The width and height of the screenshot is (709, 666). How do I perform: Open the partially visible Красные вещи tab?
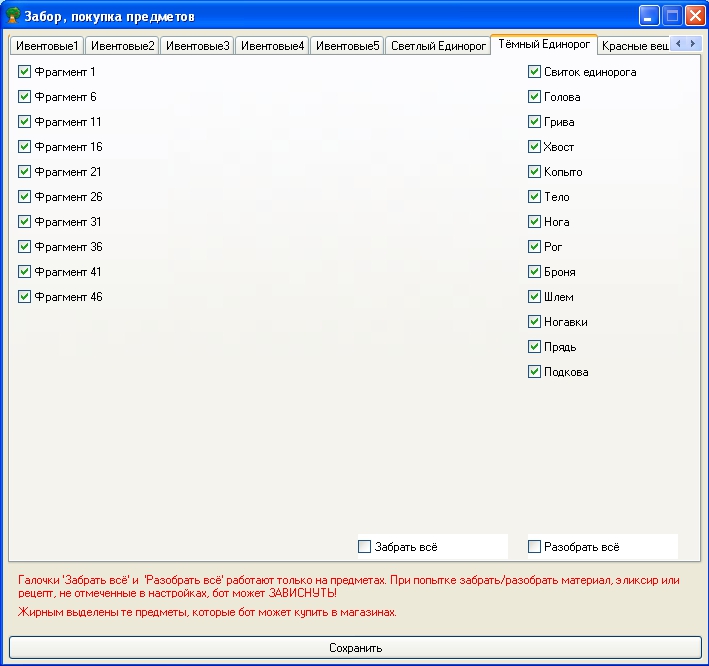pos(633,46)
